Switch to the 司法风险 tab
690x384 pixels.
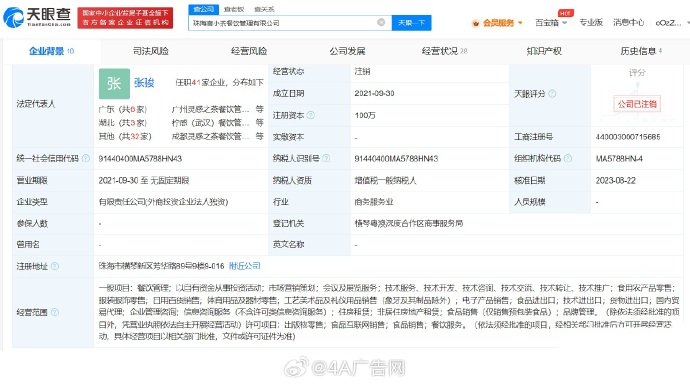(150, 51)
